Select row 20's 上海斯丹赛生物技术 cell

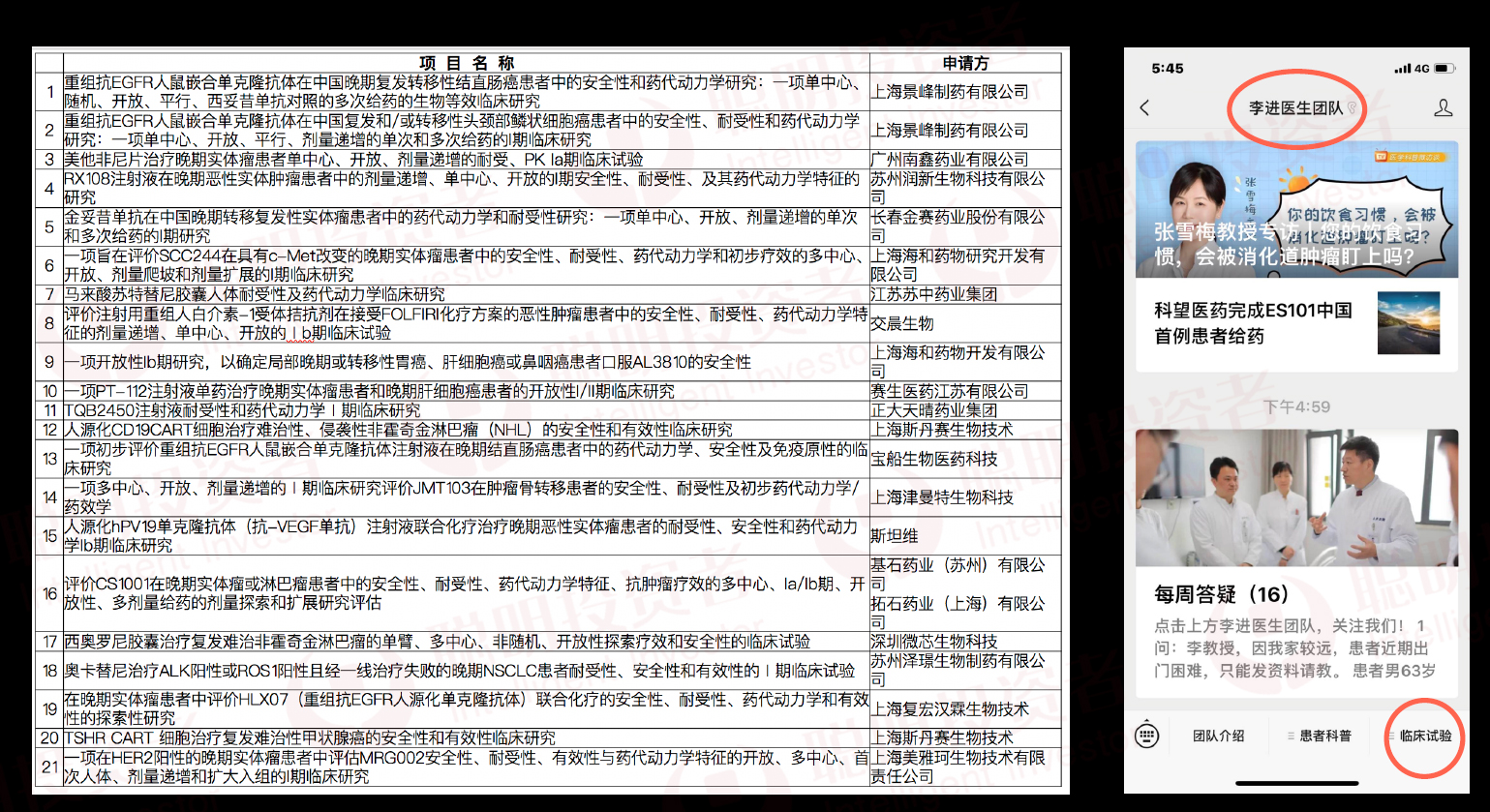tap(965, 737)
